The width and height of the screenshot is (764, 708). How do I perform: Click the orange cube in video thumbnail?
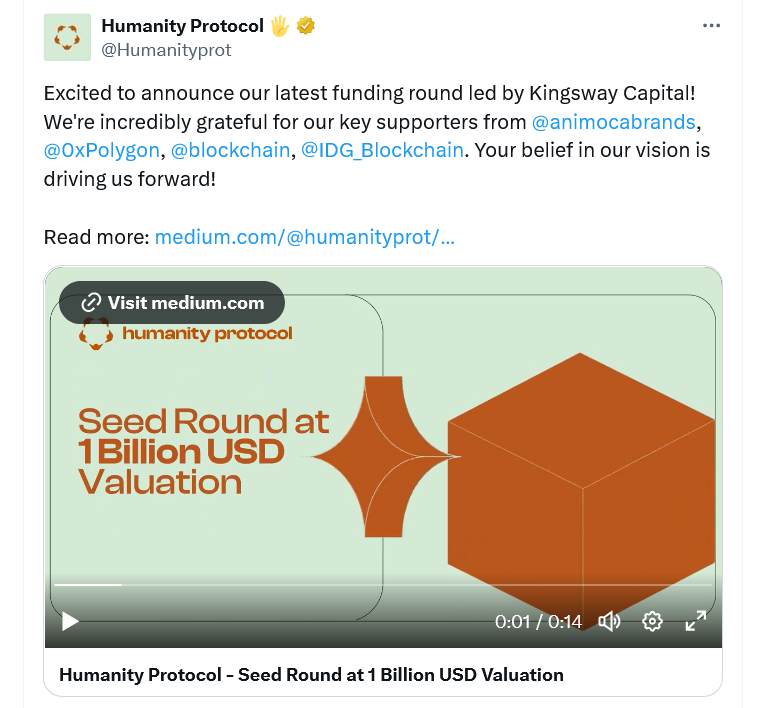tap(581, 490)
